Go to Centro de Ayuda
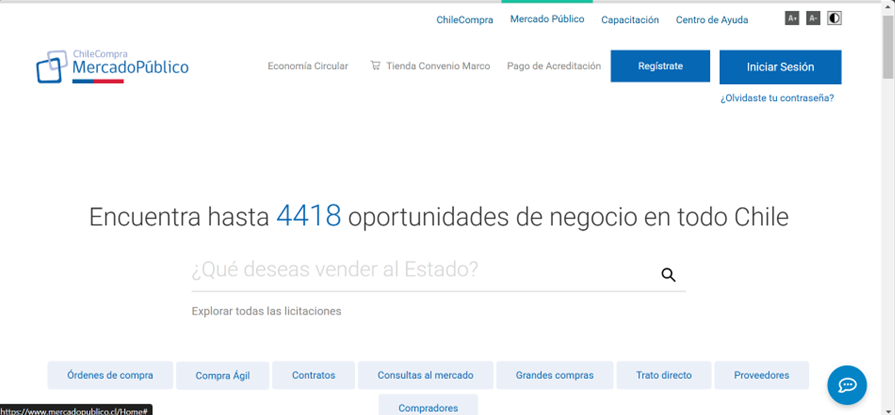Screen dimensions: 895x415 click(x=711, y=20)
